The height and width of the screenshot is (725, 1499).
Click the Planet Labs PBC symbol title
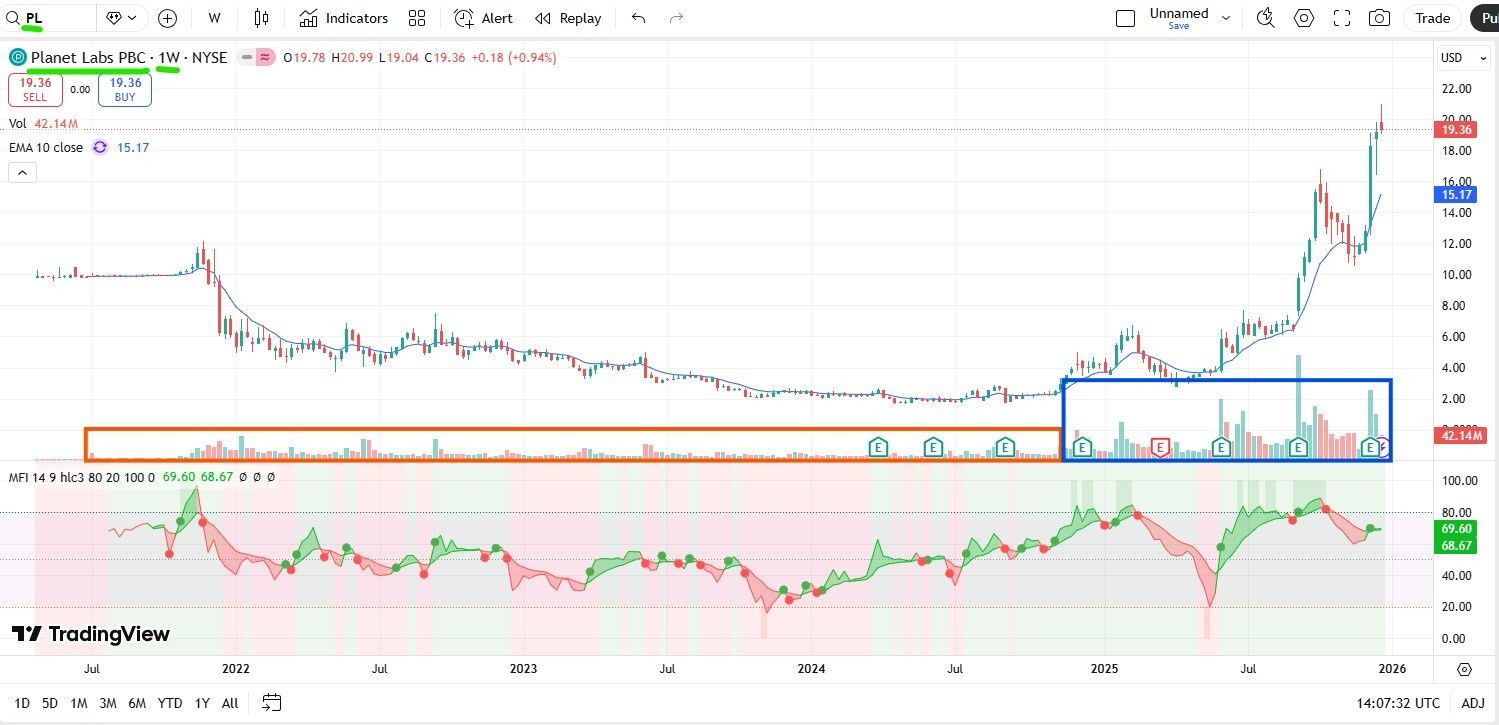88,57
